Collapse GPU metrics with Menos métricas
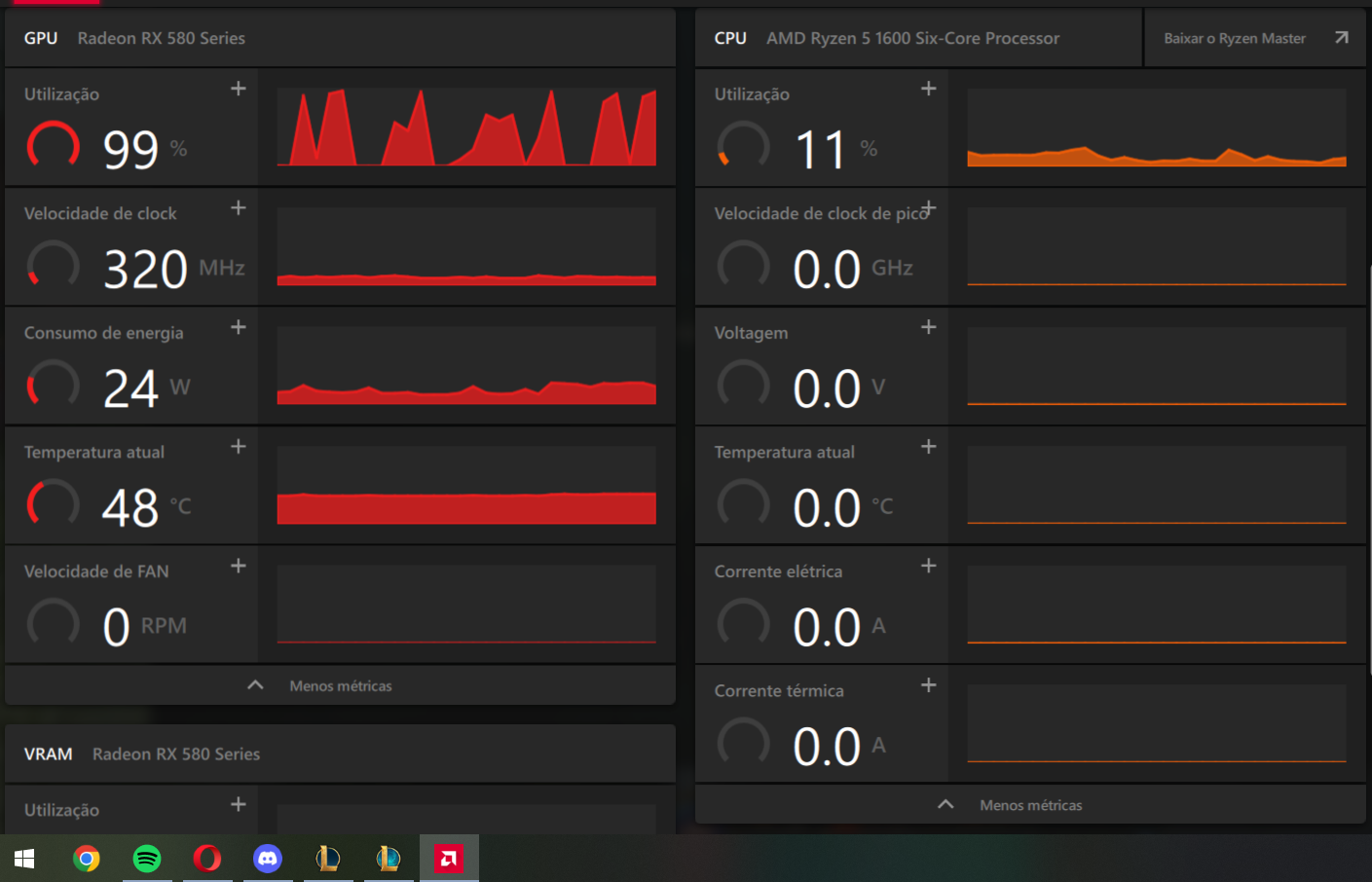Screen dimensions: 1372x882 [340, 685]
